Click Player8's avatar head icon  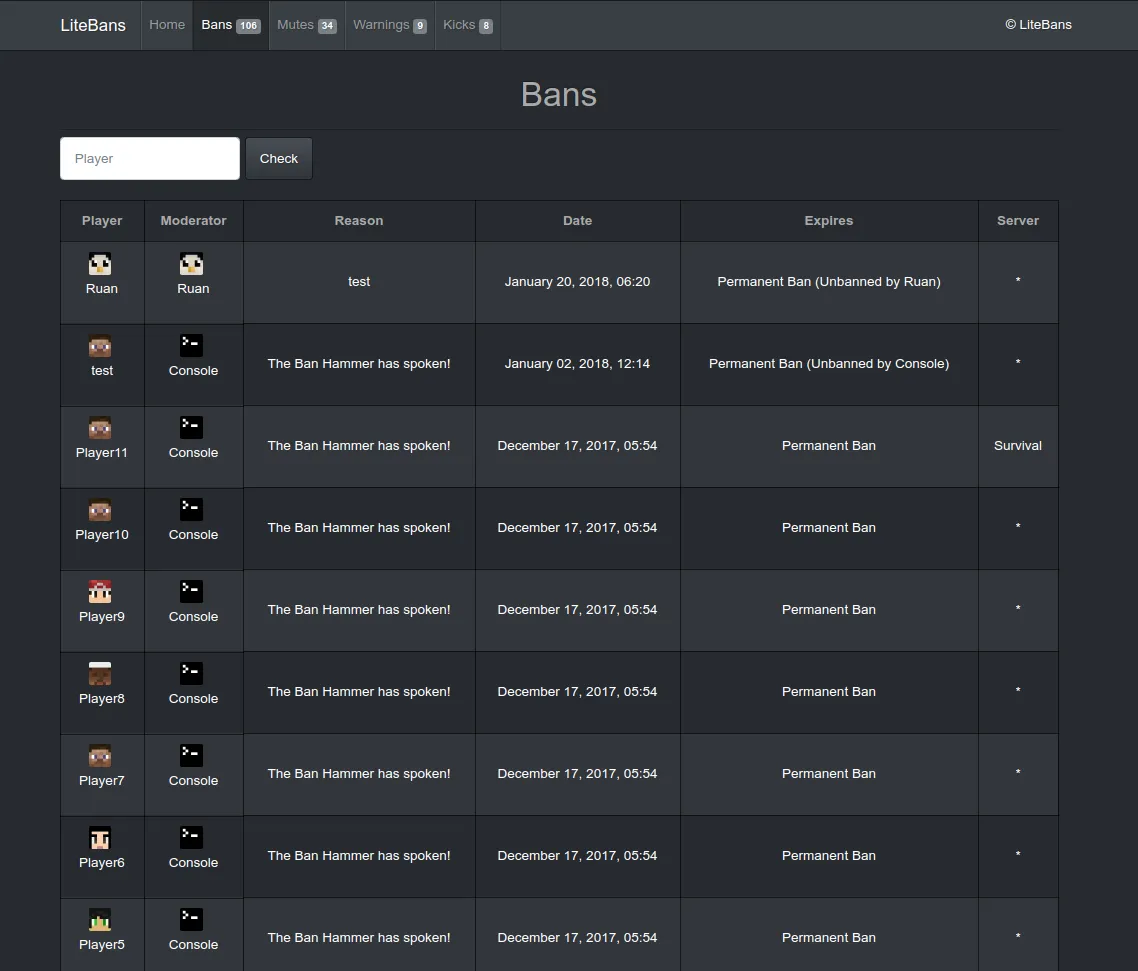pos(100,674)
